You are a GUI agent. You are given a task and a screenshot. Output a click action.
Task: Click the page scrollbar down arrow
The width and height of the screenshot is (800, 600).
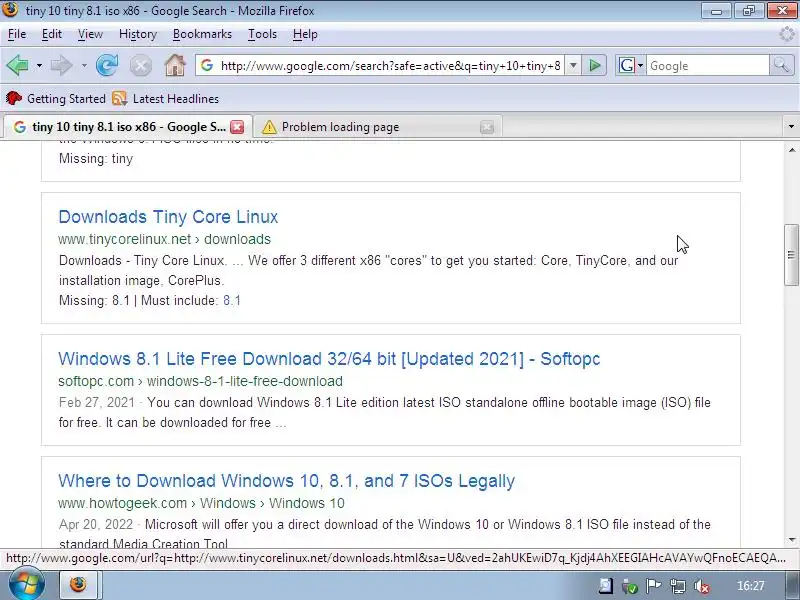791,540
